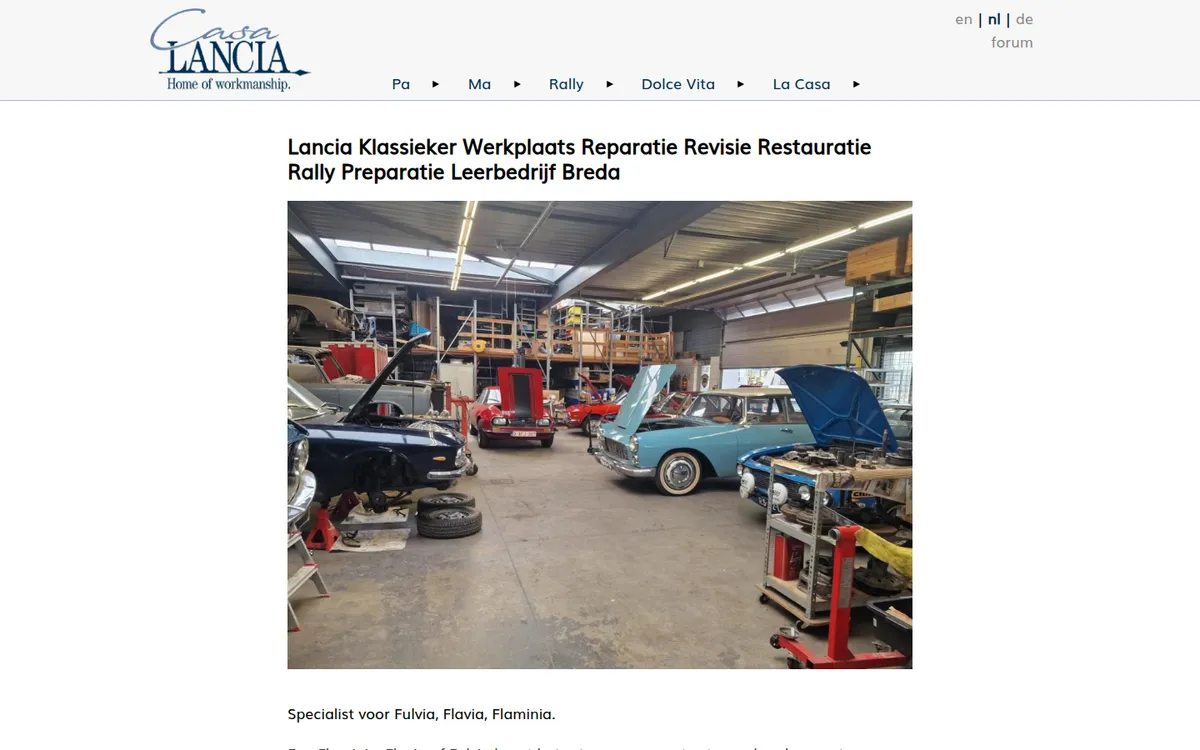The width and height of the screenshot is (1200, 750).
Task: Click the Casa Lancia logo
Action: [x=230, y=51]
